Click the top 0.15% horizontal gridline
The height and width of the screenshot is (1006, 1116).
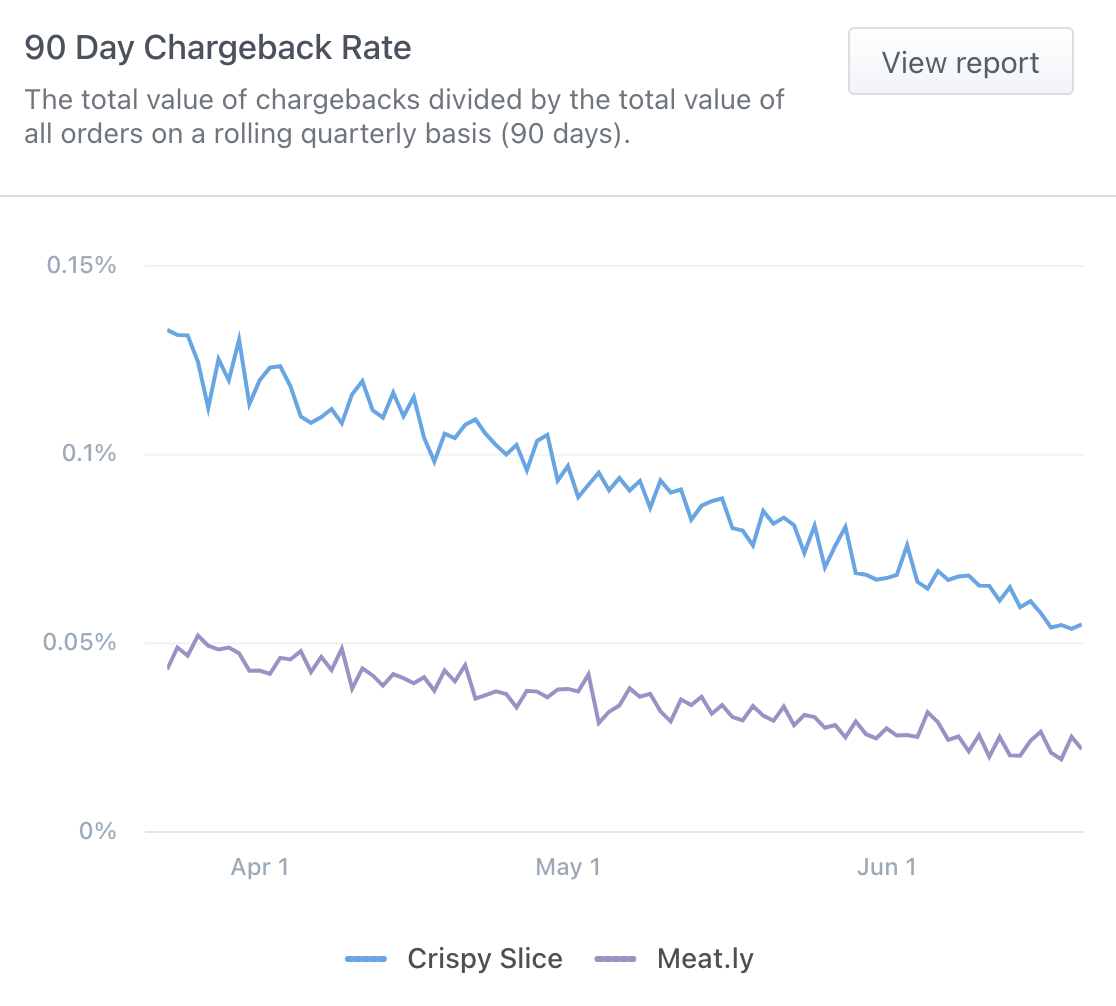pyautogui.click(x=614, y=266)
